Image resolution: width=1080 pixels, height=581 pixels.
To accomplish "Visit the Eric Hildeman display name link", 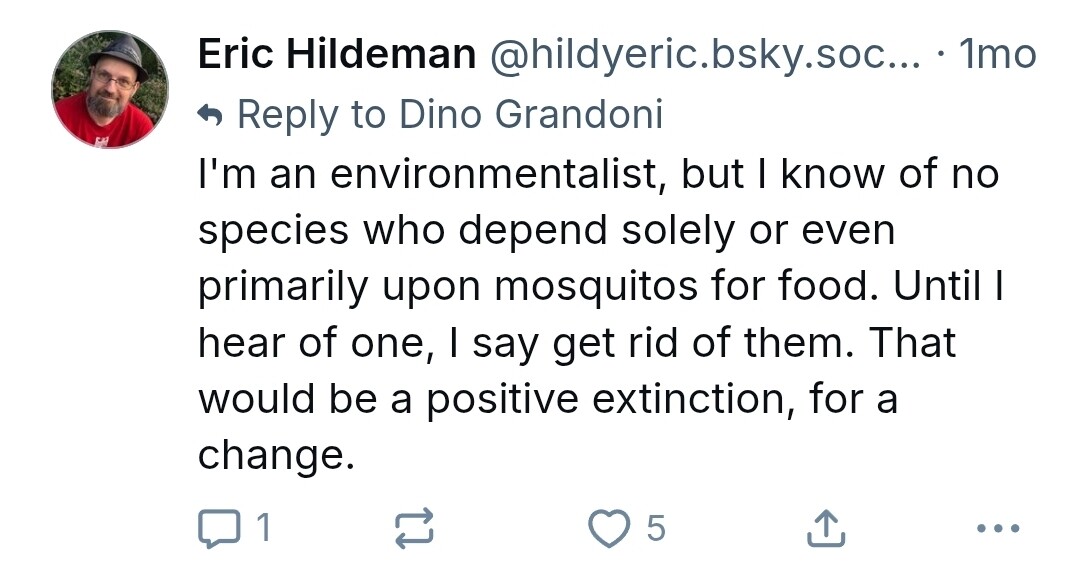I will (337, 54).
